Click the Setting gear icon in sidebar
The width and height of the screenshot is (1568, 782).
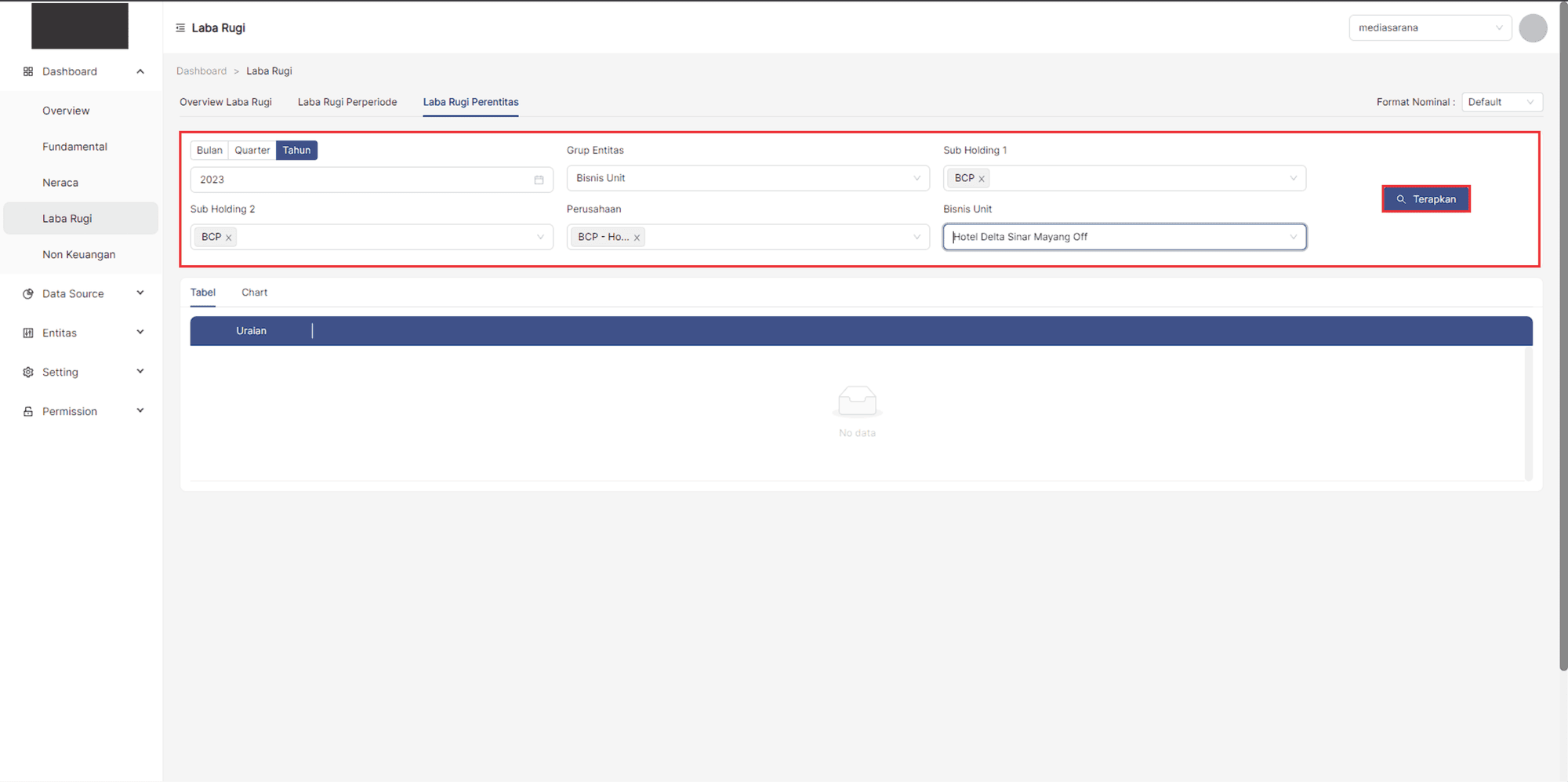[28, 373]
